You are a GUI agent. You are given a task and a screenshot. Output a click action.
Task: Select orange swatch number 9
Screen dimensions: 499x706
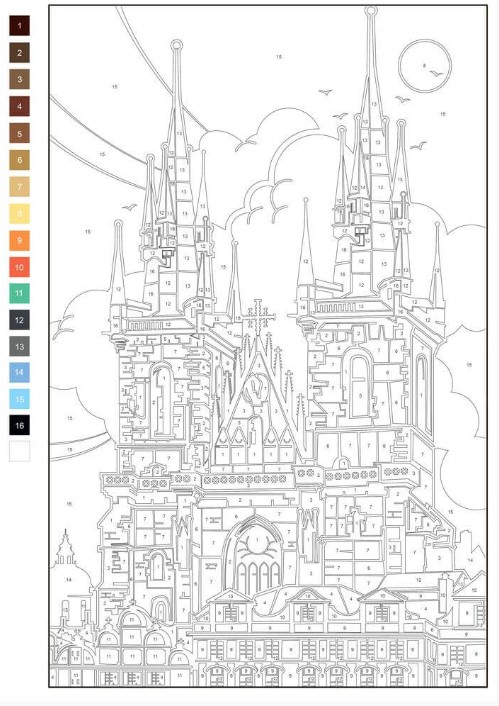coord(19,240)
